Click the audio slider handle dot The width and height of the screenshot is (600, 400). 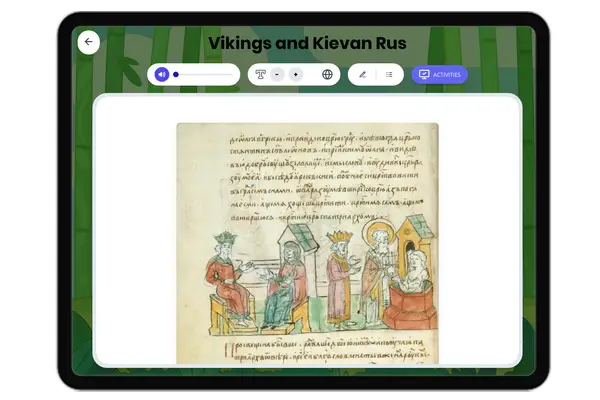[x=176, y=74]
